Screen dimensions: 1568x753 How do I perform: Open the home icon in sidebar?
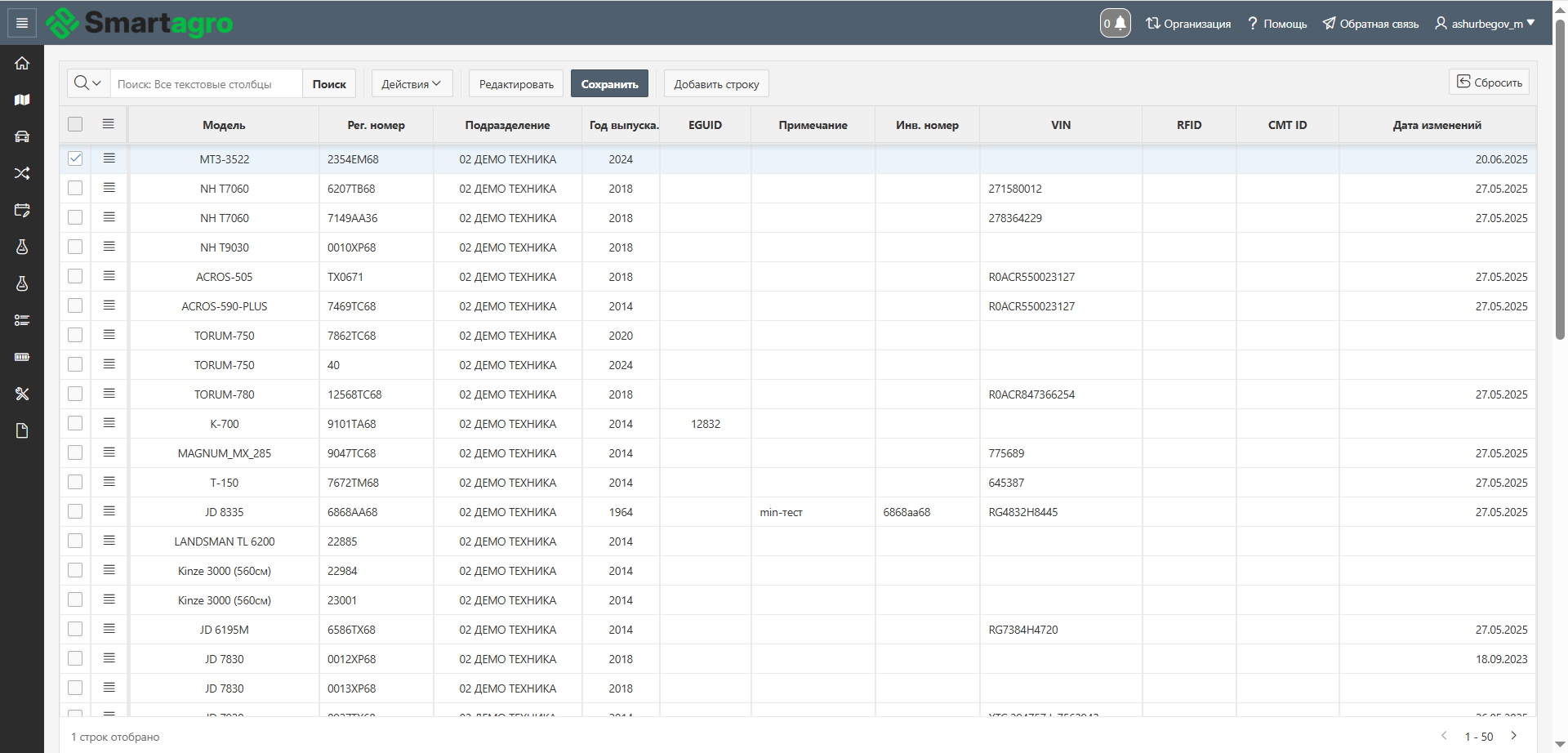(x=22, y=63)
